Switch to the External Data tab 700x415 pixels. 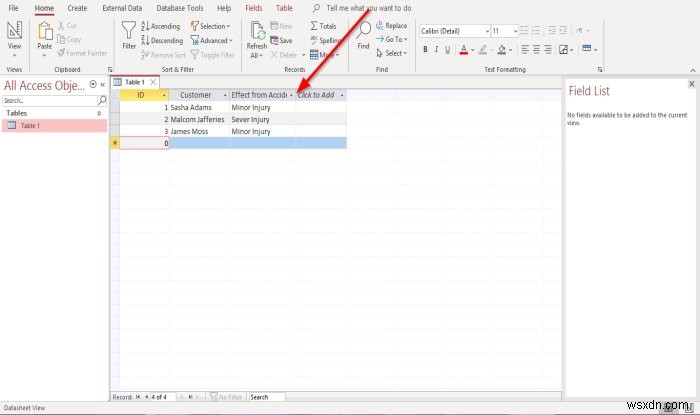(x=122, y=8)
